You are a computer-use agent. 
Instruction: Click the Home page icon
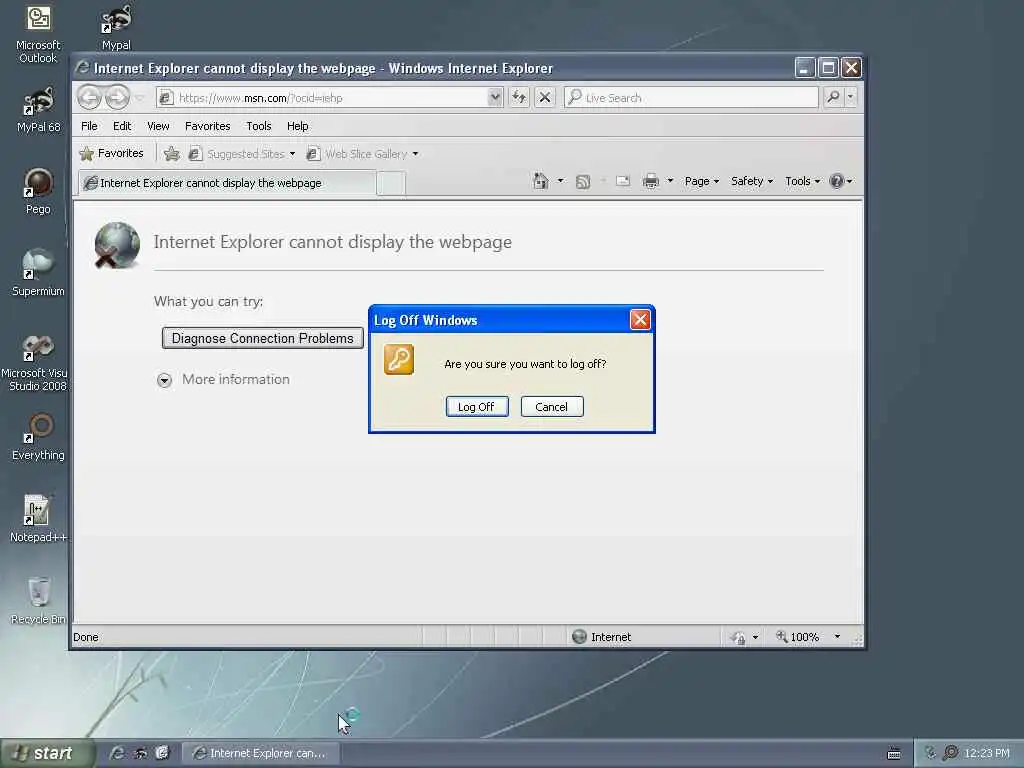click(x=541, y=181)
